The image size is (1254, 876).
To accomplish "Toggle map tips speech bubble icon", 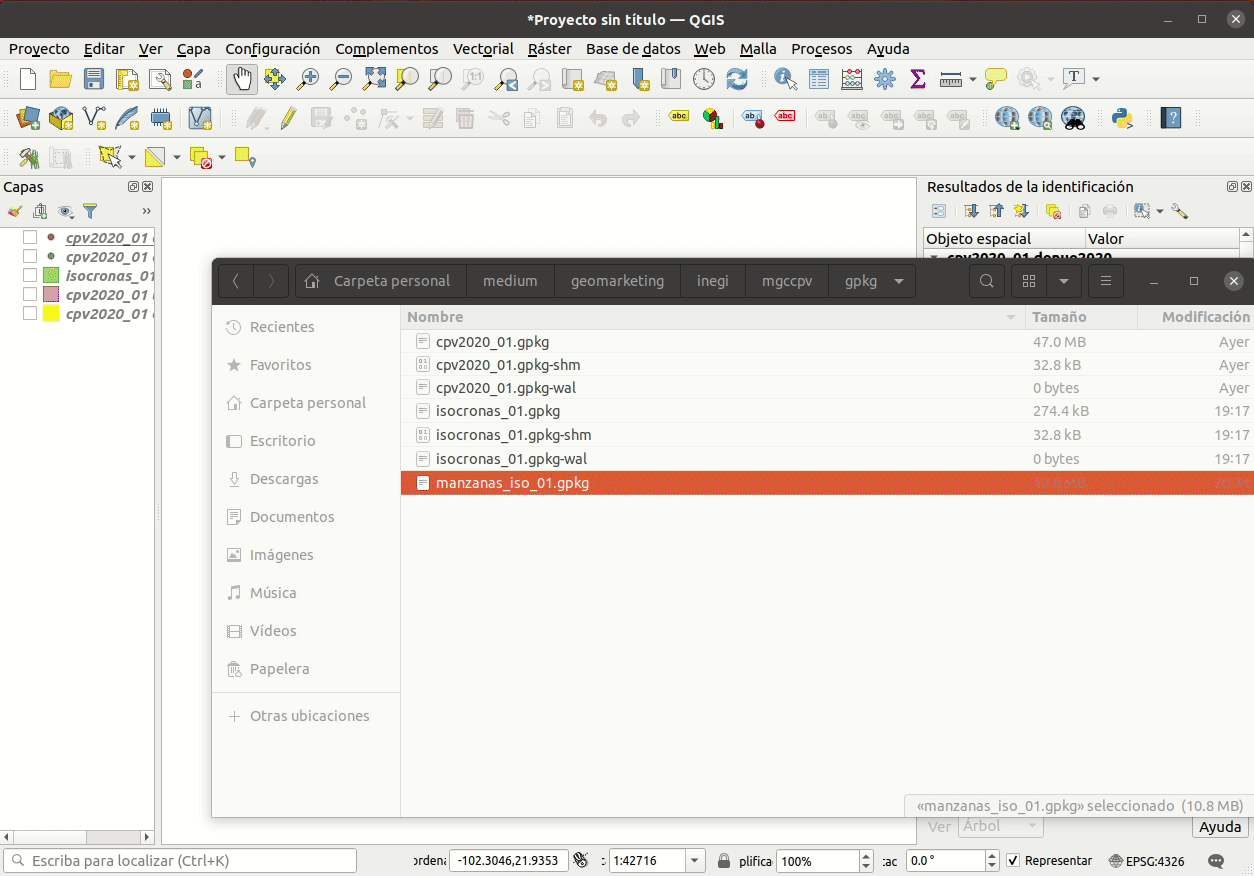I will pyautogui.click(x=995, y=79).
